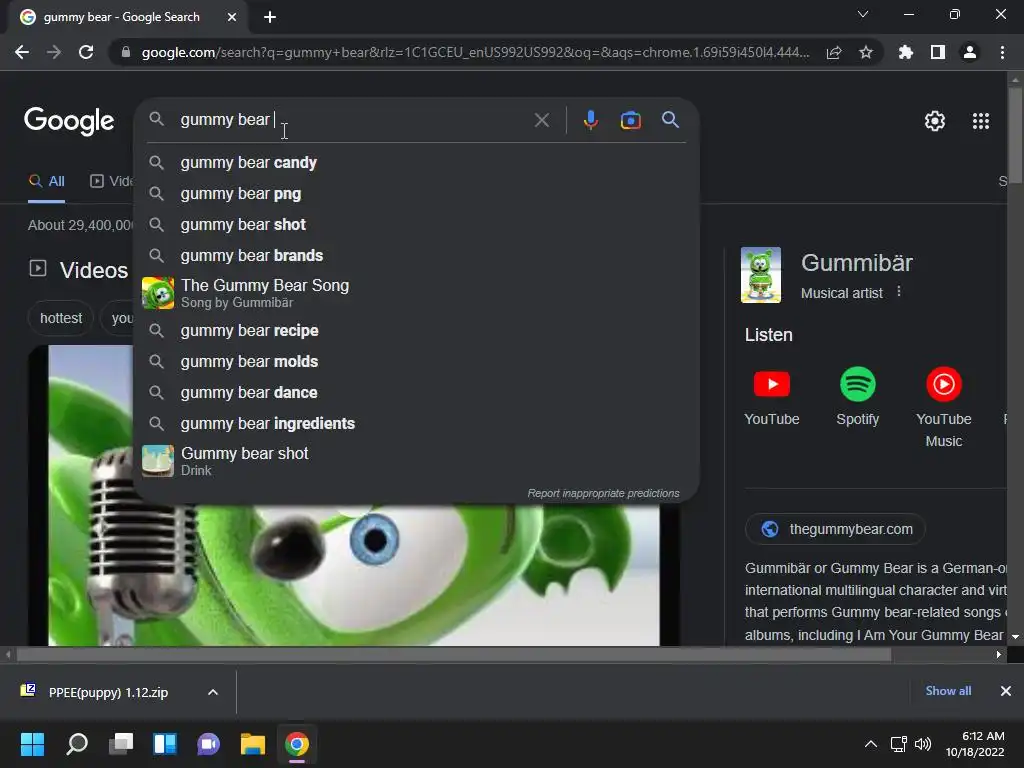Close the downloads bar
Viewport: 1024px width, 768px height.
(x=1006, y=691)
